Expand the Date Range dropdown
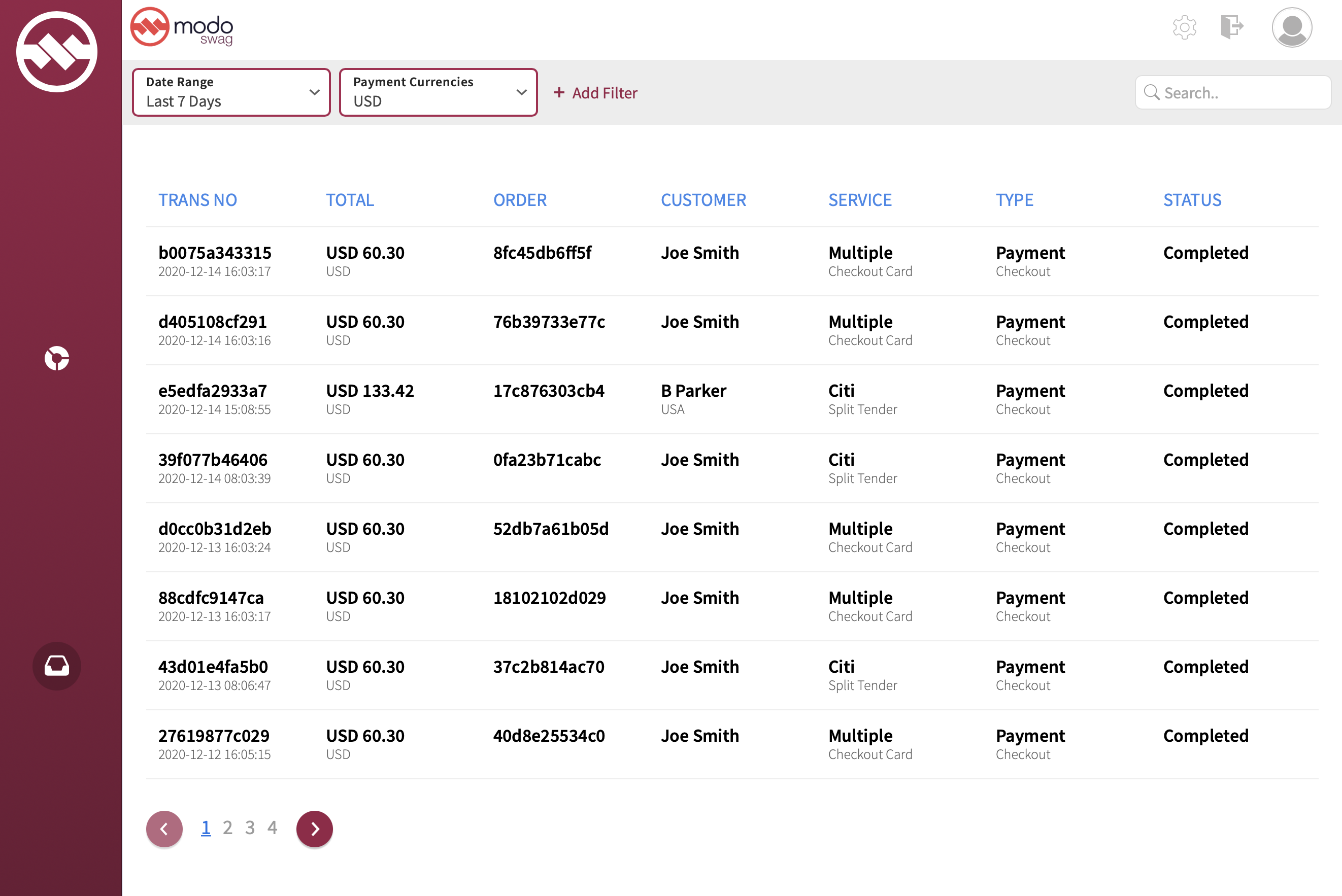1342x896 pixels. 231,92
